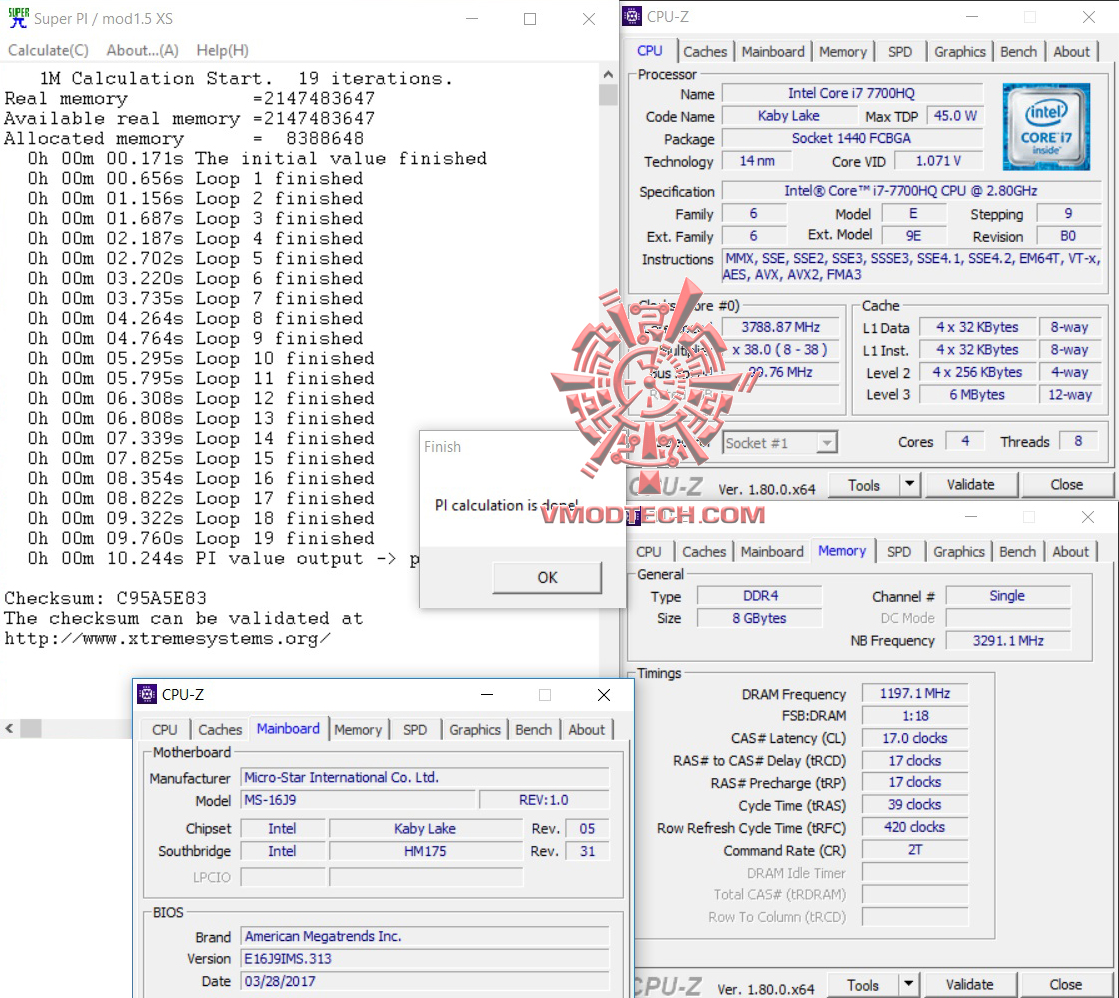Viewport: 1119px width, 998px height.
Task: Select Bench tab in Memory CPU-Z window
Action: (x=1017, y=552)
